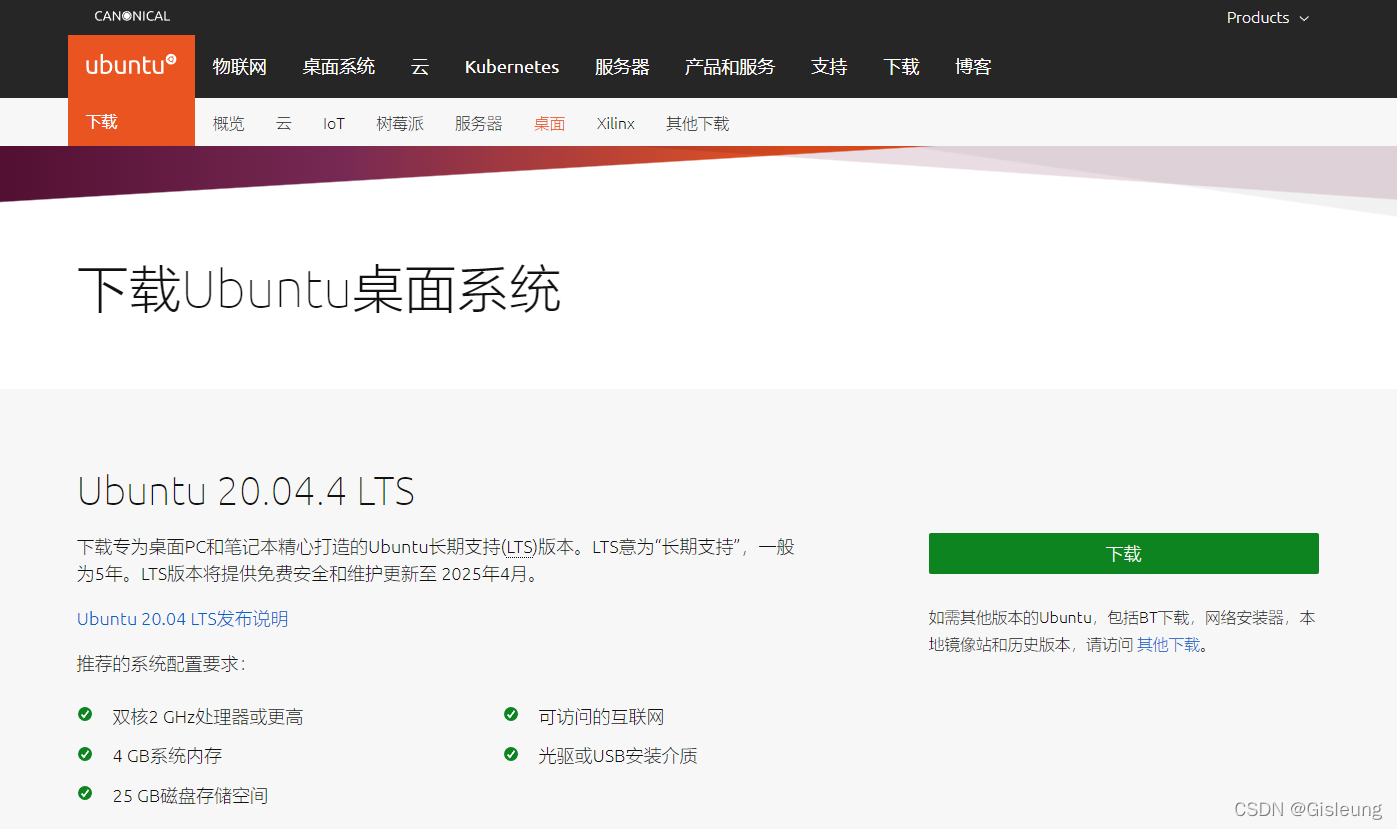This screenshot has height=829, width=1397.
Task: Click checkmark beside 4 GB系统内存
Action: [x=85, y=753]
